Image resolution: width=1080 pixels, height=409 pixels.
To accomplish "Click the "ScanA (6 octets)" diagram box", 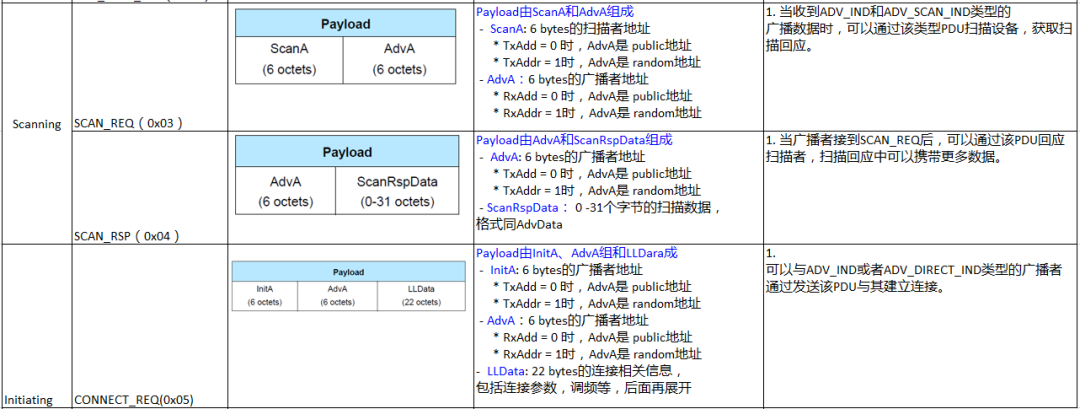I will point(289,60).
